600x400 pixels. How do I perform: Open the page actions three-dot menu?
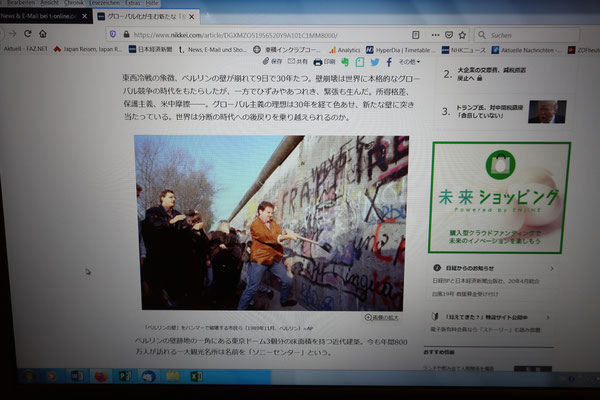coord(435,35)
